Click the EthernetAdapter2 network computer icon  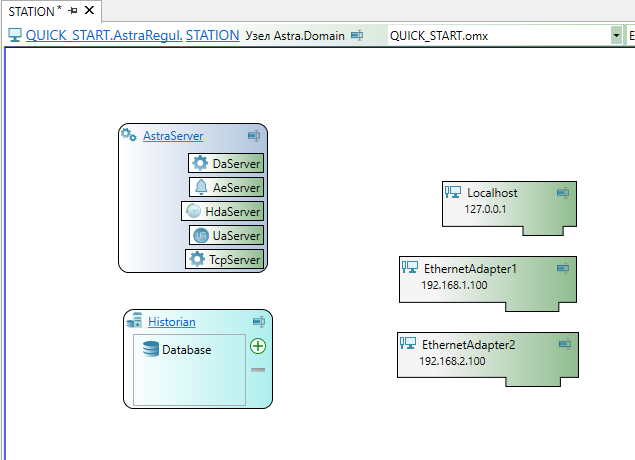click(407, 344)
